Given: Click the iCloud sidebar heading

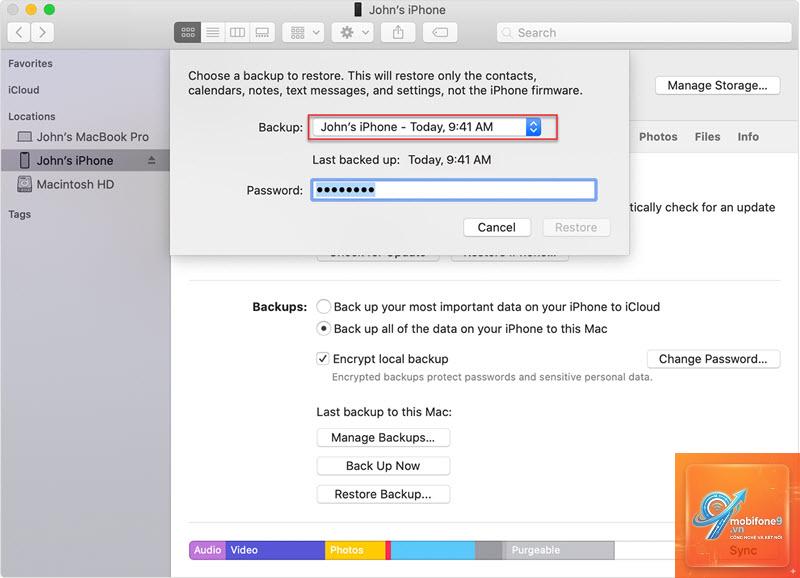Looking at the screenshot, I should (23, 90).
